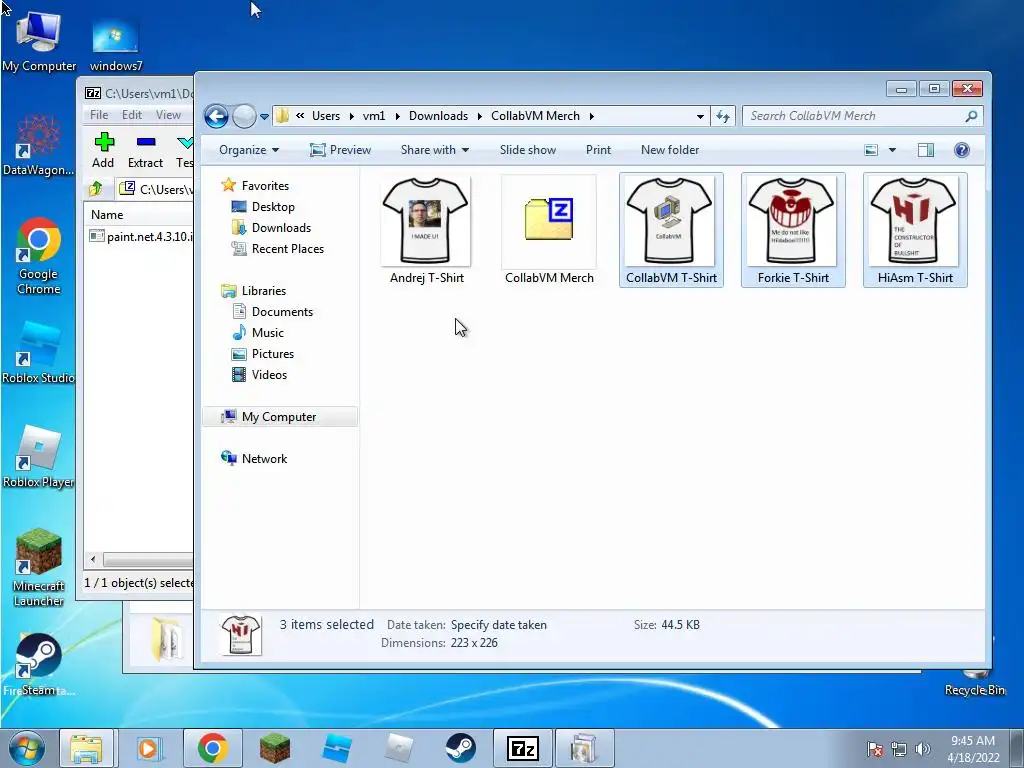The width and height of the screenshot is (1024, 768).
Task: Open the windows7 desktop icon
Action: click(116, 44)
